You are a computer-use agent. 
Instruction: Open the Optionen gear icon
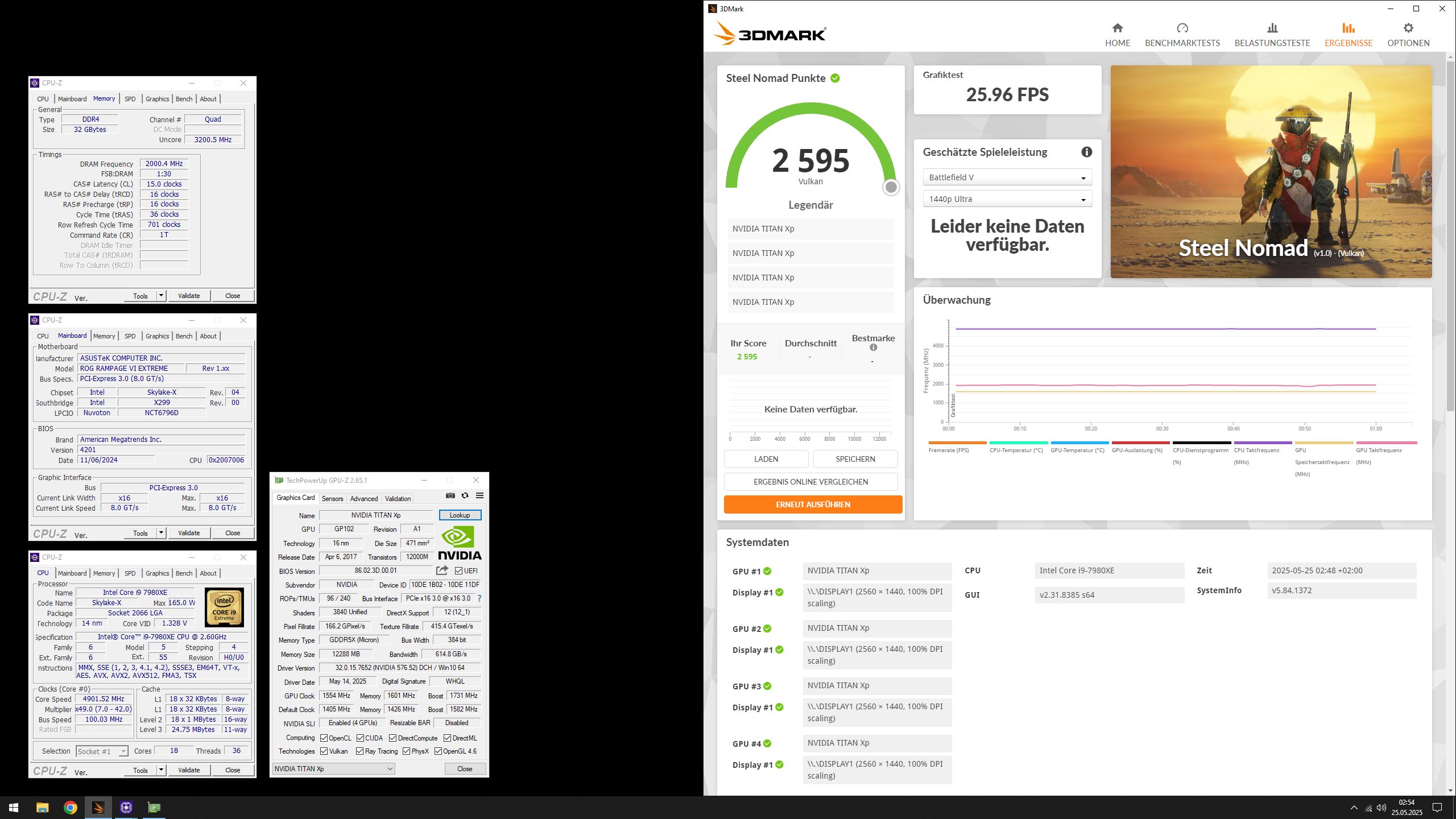[1408, 28]
